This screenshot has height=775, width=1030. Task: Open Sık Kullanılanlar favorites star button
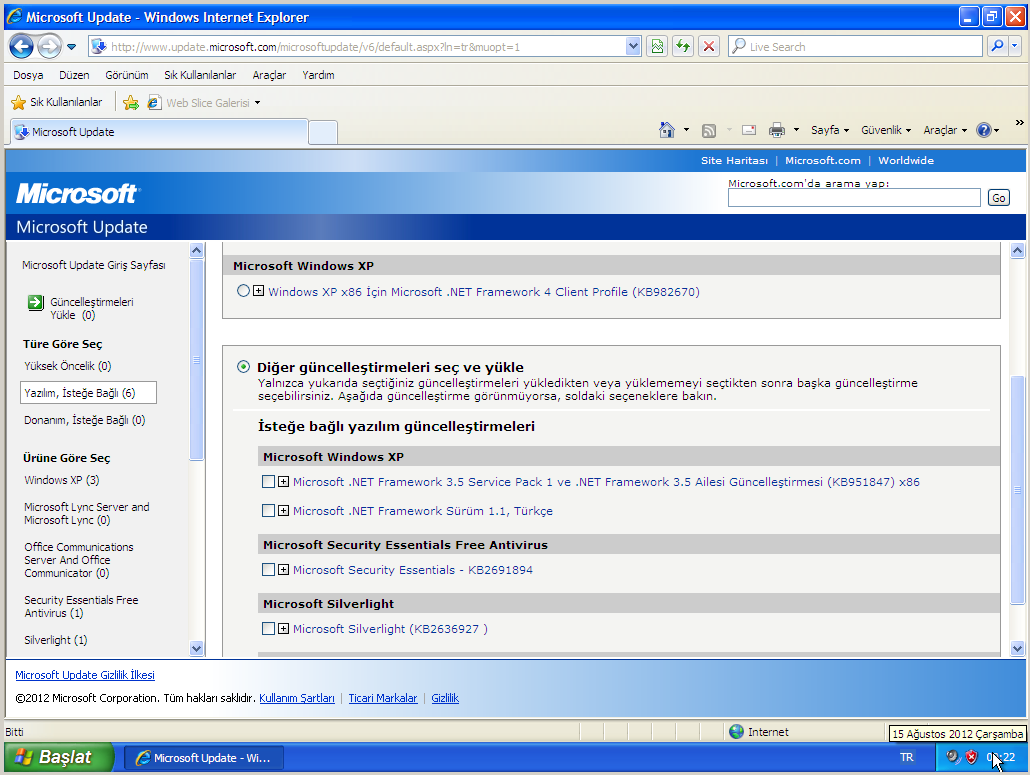click(x=57, y=102)
